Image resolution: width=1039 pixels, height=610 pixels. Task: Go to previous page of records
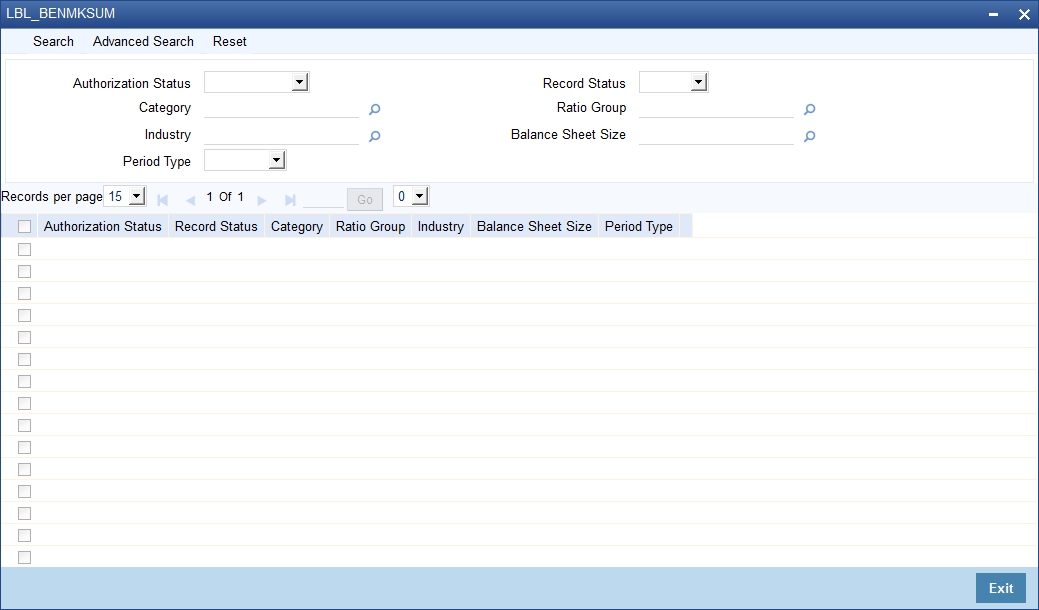pos(190,199)
